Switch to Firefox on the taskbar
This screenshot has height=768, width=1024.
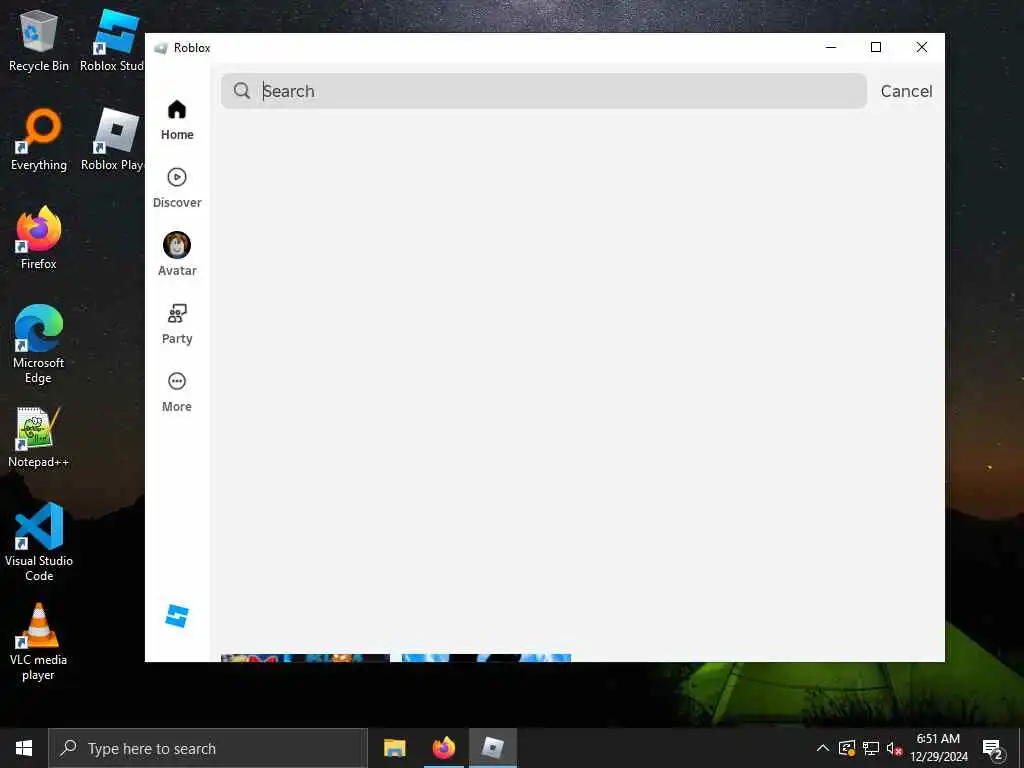(x=443, y=748)
